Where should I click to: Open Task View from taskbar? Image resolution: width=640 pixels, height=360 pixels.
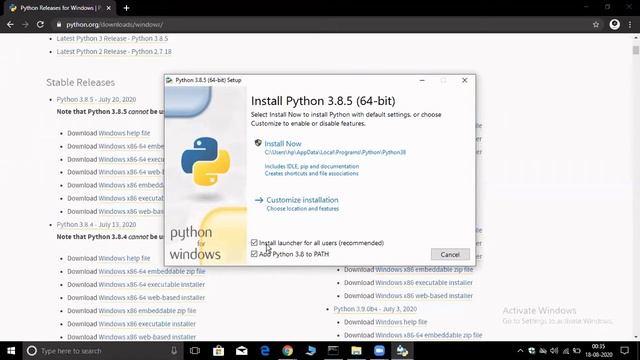[x=195, y=351]
